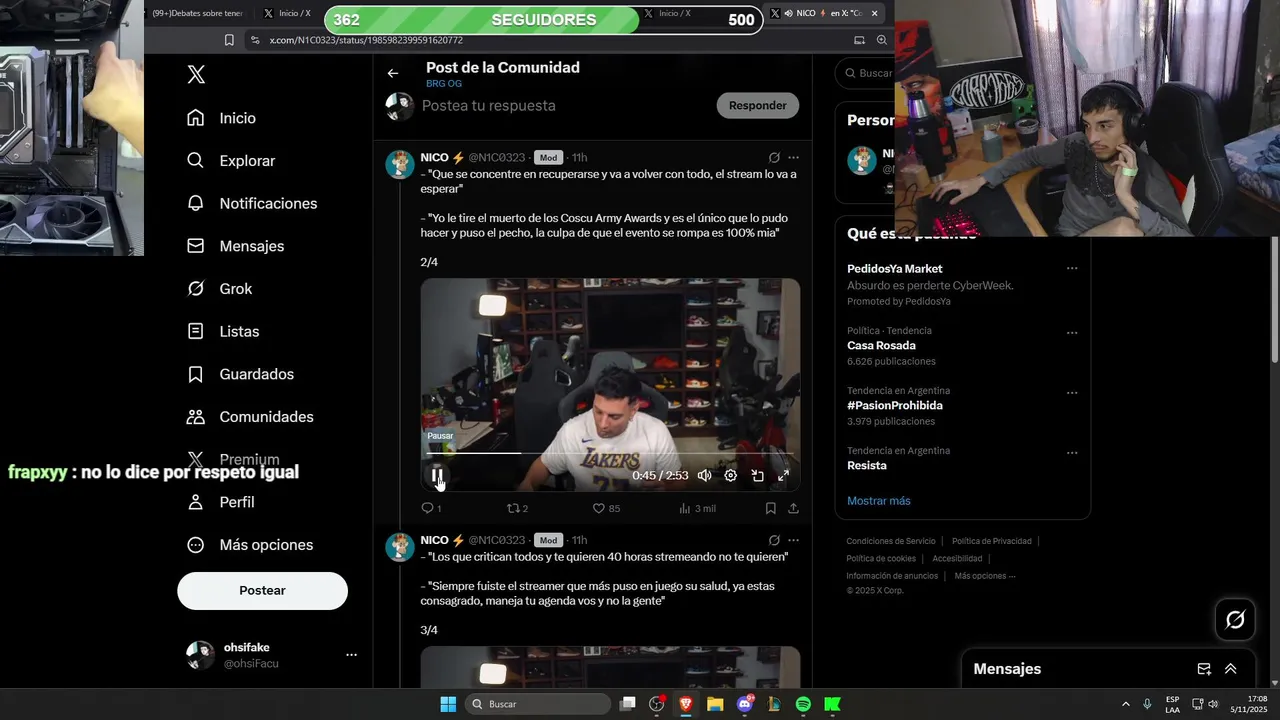
Task: Open Explorar in the sidebar
Action: (x=231, y=161)
